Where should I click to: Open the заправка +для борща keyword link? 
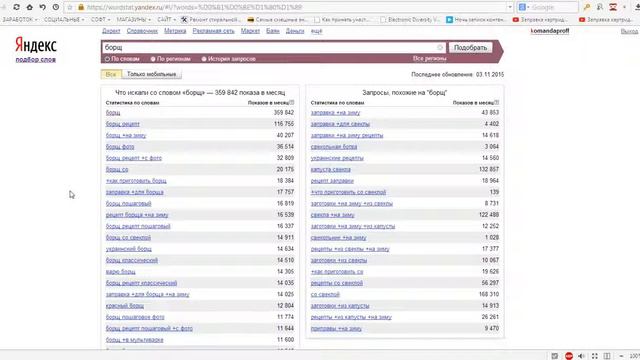click(x=135, y=192)
